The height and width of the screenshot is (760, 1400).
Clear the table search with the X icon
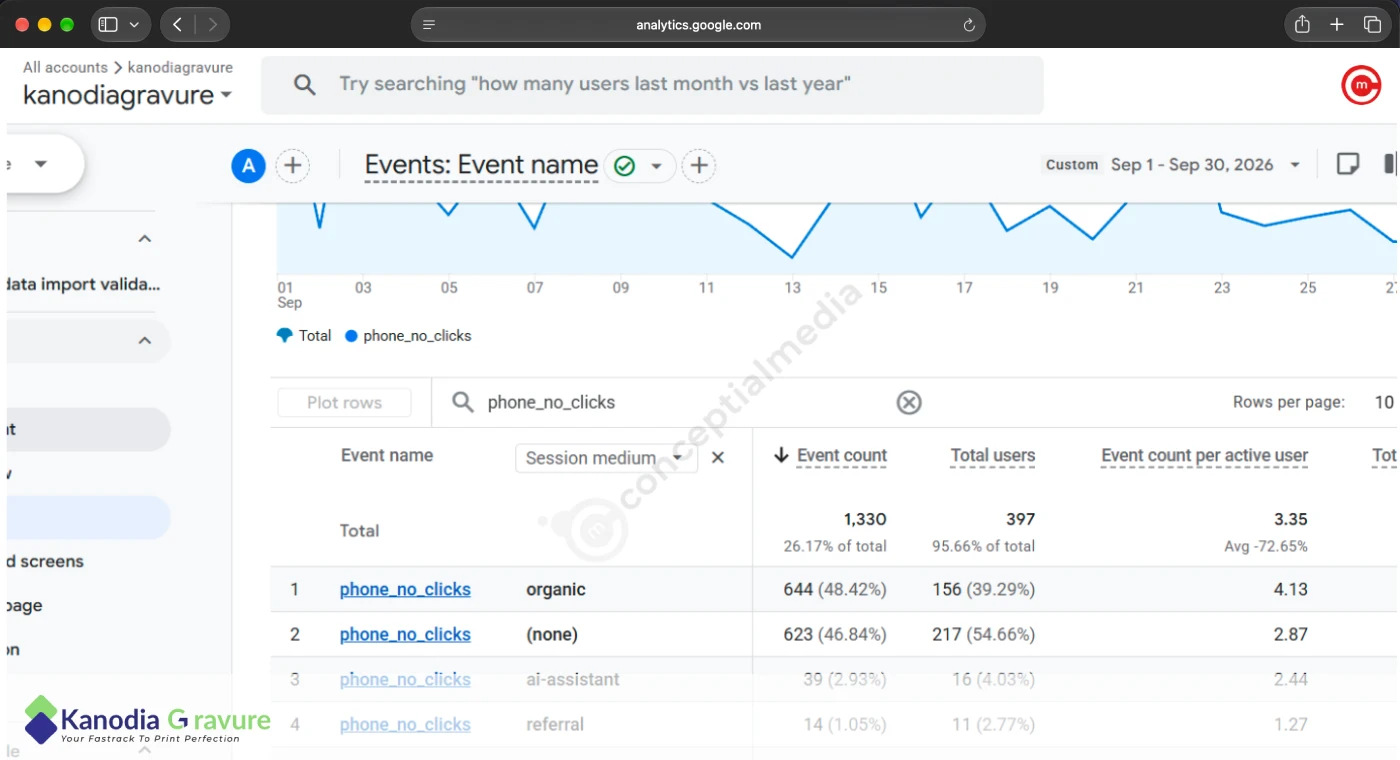908,402
